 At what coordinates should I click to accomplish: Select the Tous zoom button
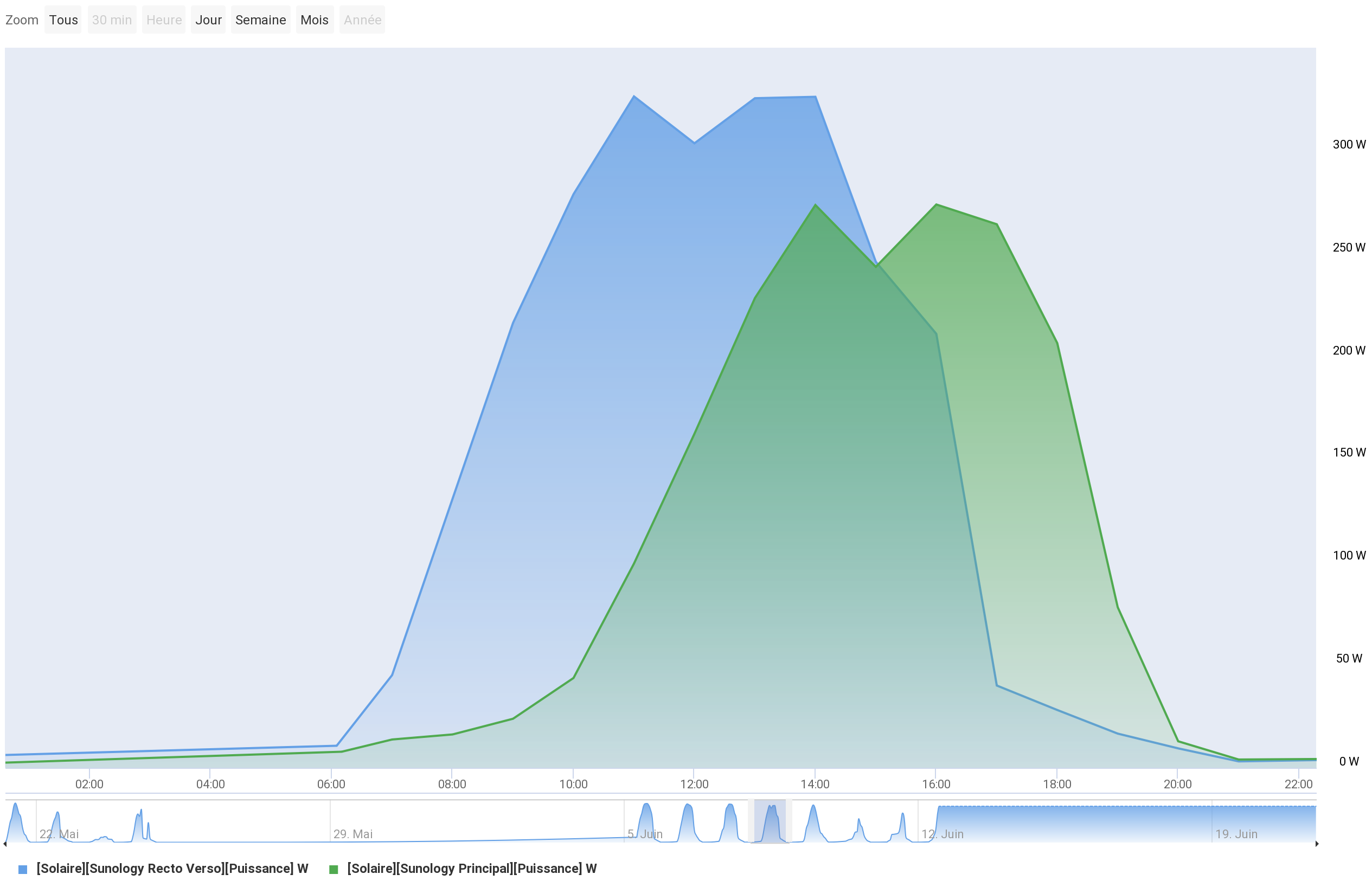point(63,20)
